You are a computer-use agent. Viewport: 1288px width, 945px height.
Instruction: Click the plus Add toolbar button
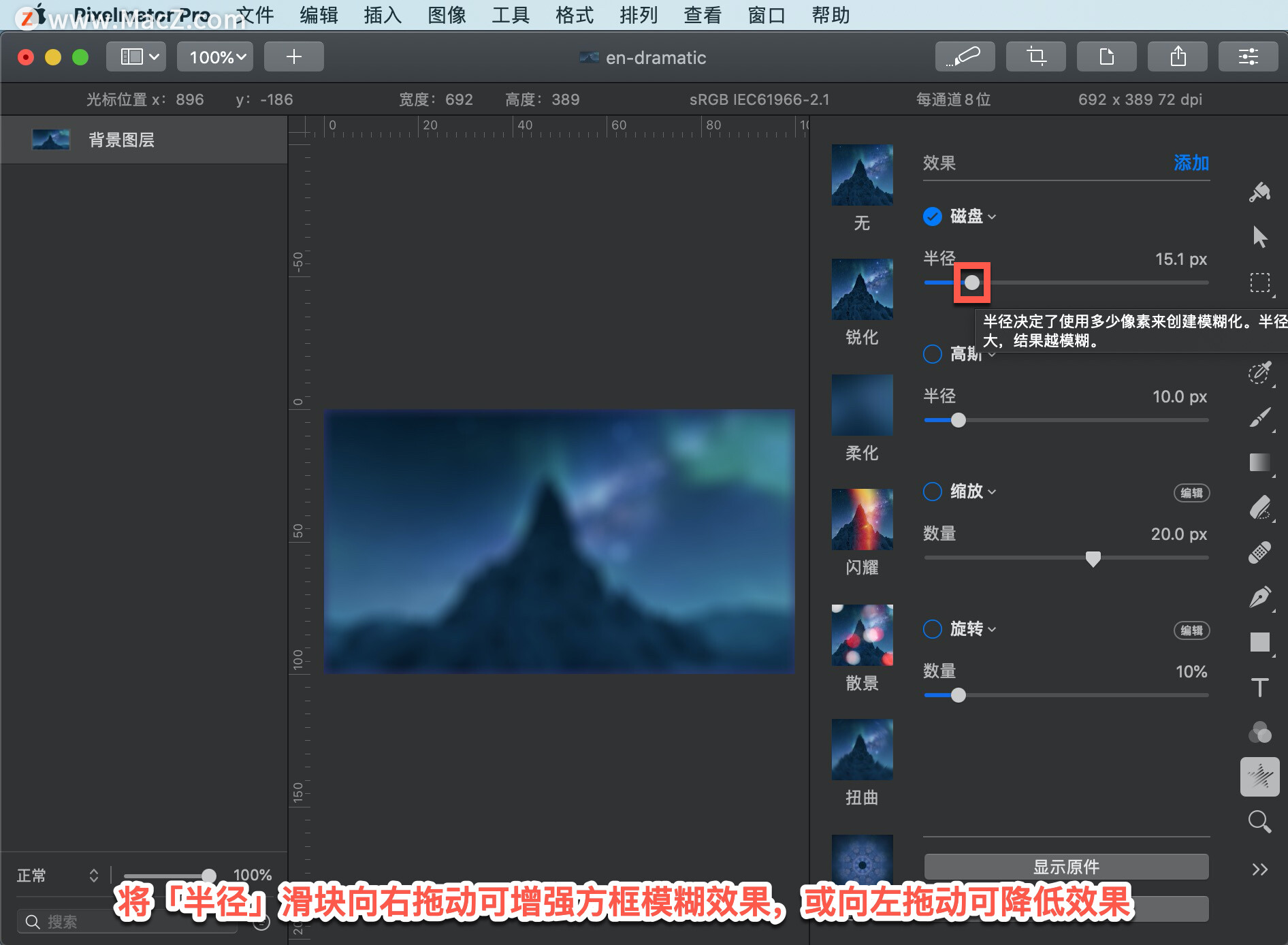coord(293,57)
